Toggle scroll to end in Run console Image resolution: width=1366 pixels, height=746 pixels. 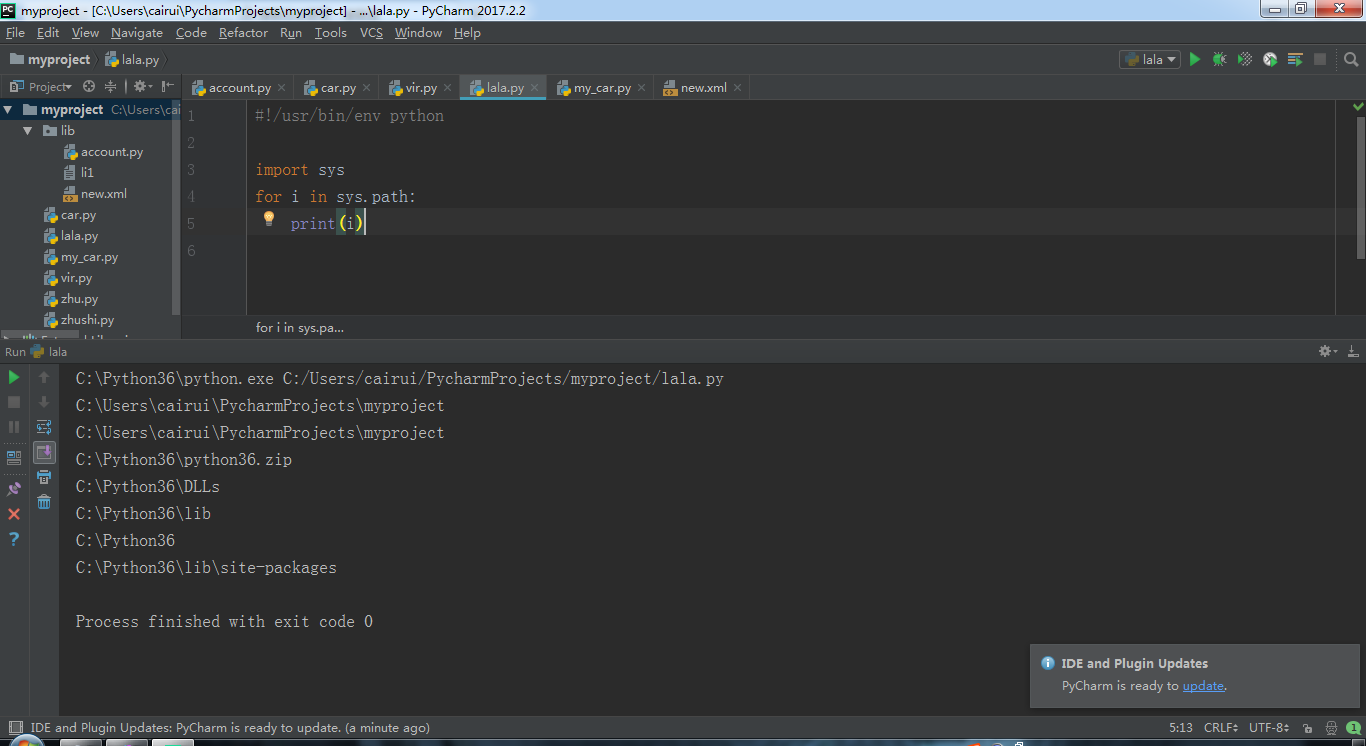click(x=44, y=452)
